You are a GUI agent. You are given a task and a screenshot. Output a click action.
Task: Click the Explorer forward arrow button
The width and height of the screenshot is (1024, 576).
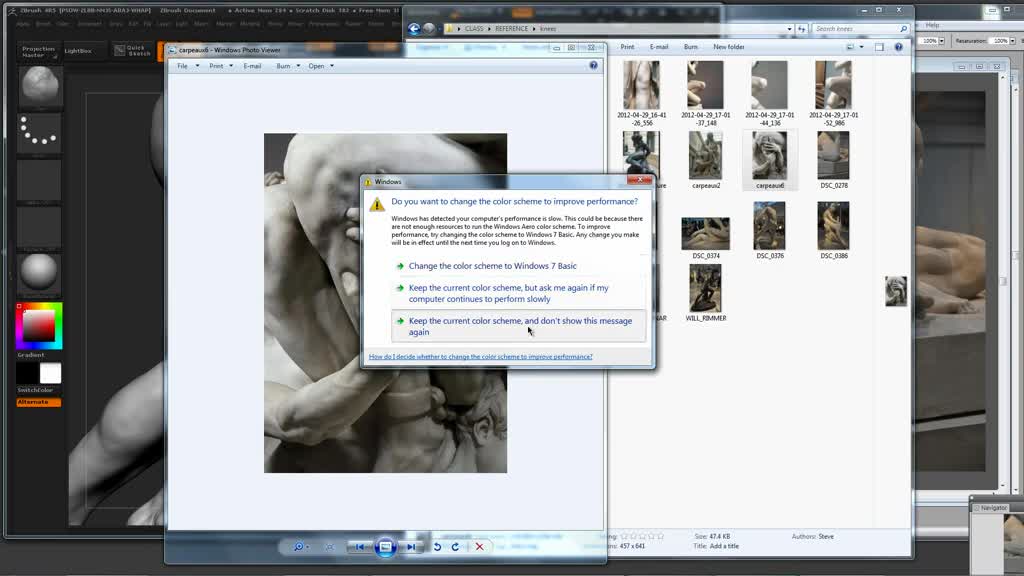pyautogui.click(x=429, y=29)
